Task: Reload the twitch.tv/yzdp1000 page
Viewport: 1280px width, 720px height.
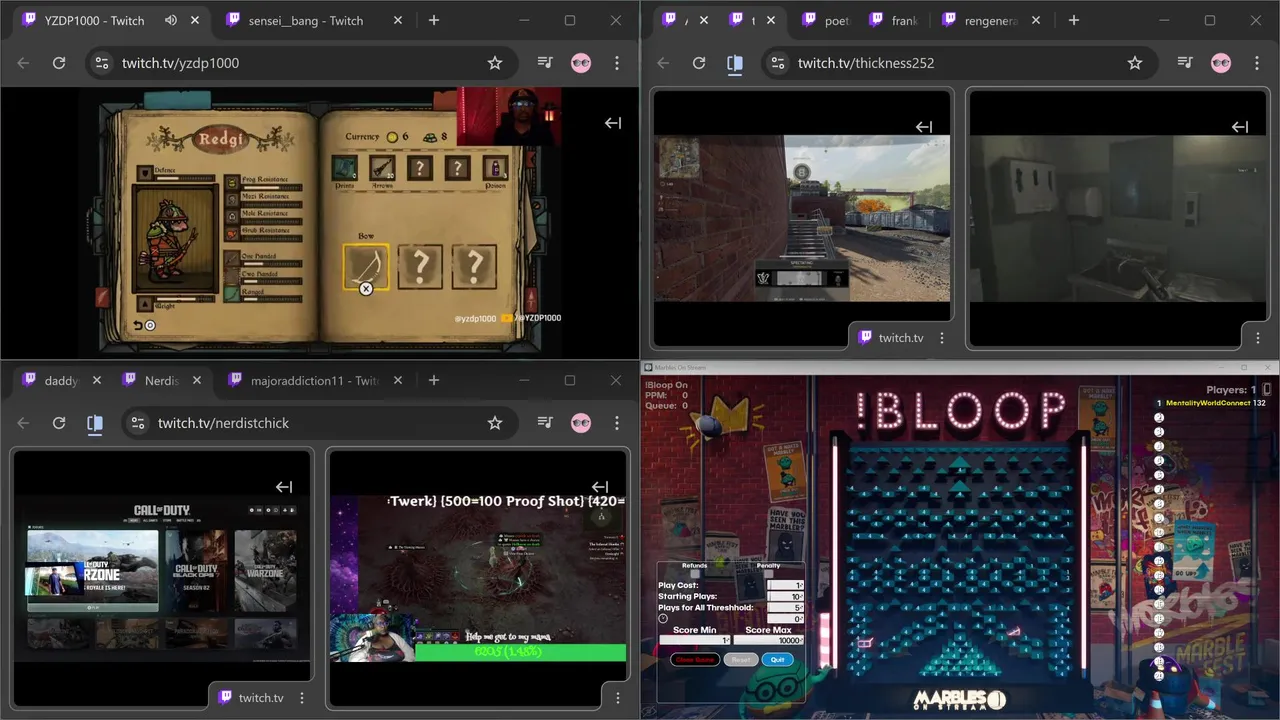Action: tap(59, 63)
